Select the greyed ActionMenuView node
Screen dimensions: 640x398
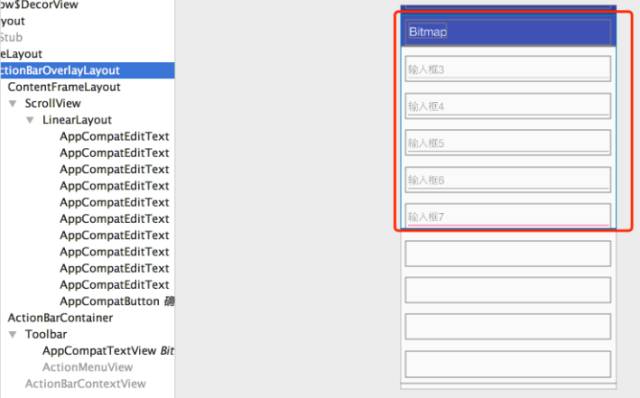(88, 367)
